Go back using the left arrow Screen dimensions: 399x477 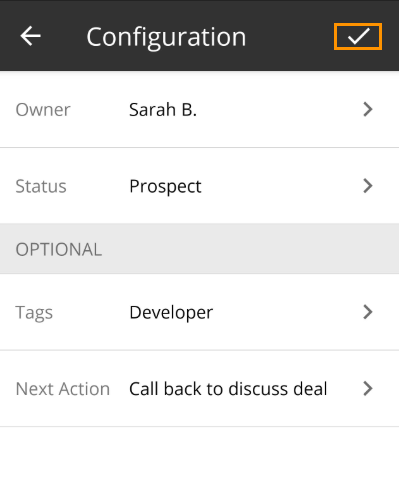pos(30,36)
